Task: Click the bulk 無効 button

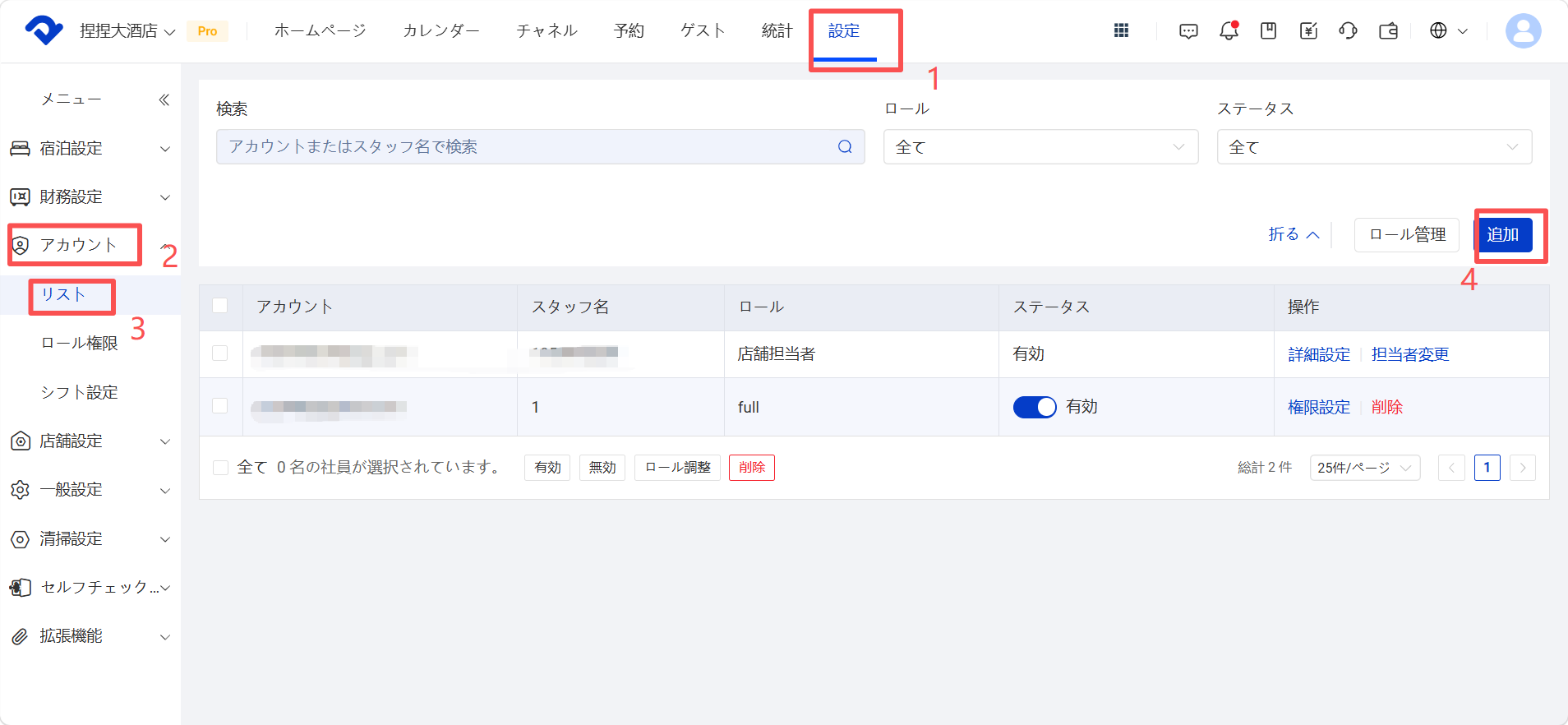Action: coord(602,468)
